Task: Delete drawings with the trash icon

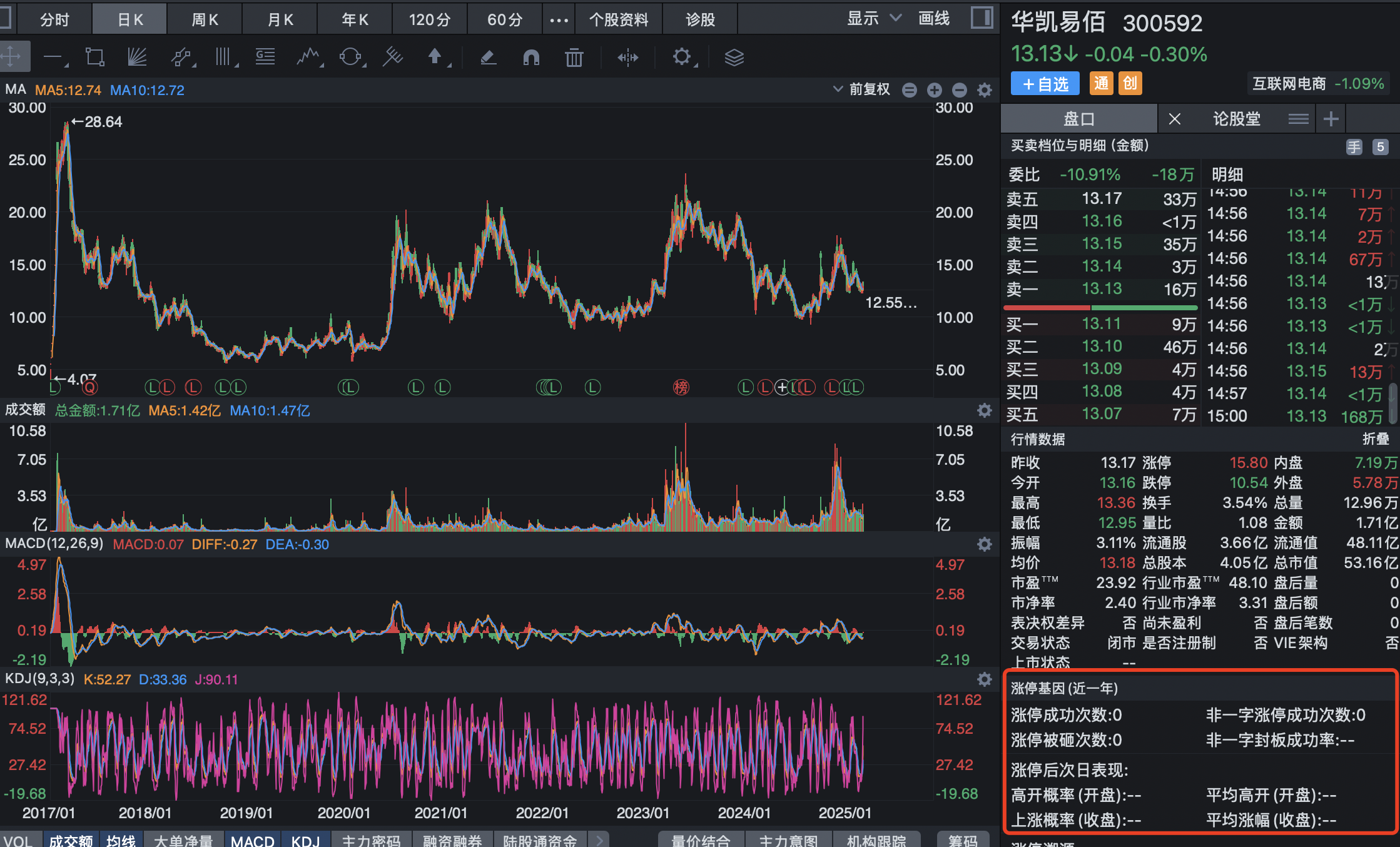Action: click(574, 58)
